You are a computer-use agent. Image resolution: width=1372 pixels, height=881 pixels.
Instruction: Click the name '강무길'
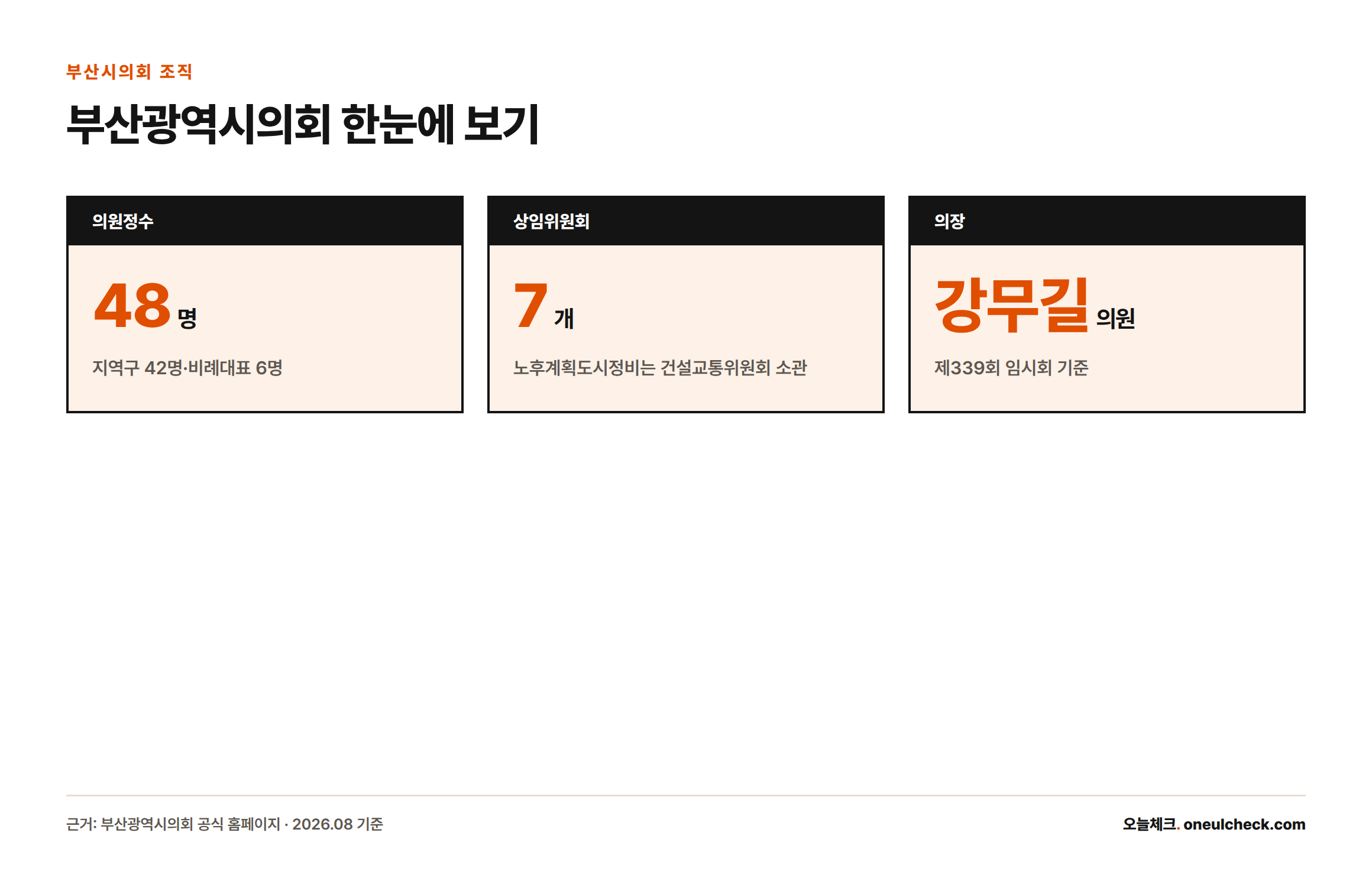click(1011, 305)
